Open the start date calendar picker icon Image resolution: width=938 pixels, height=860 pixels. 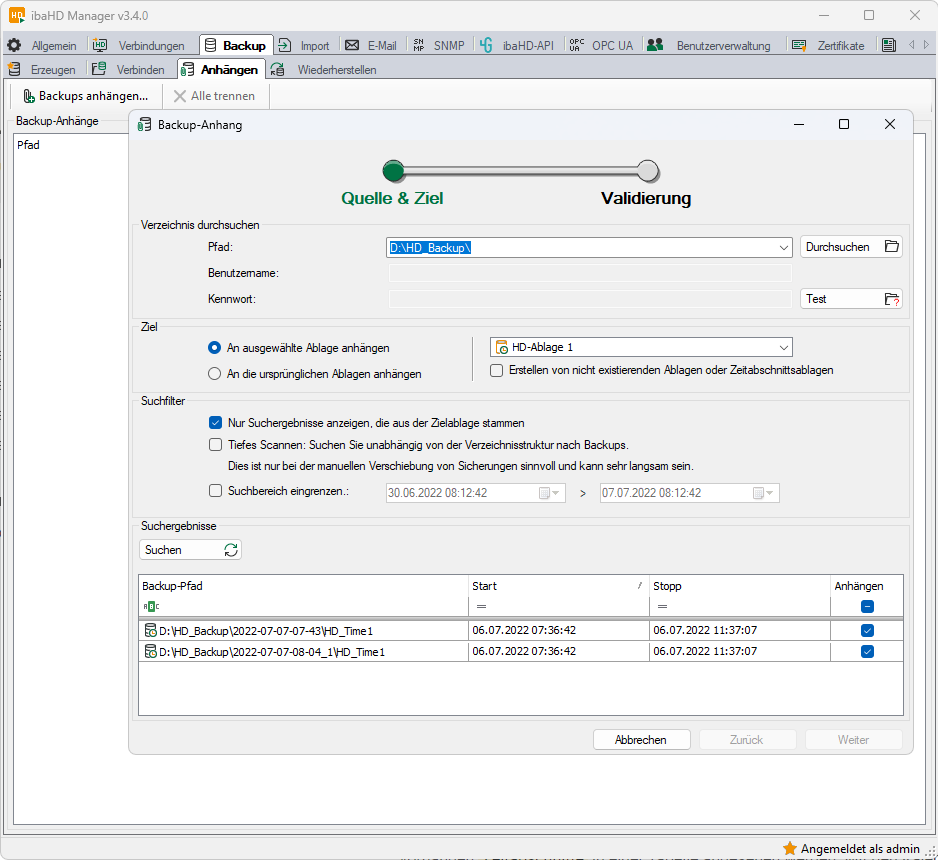[x=545, y=493]
